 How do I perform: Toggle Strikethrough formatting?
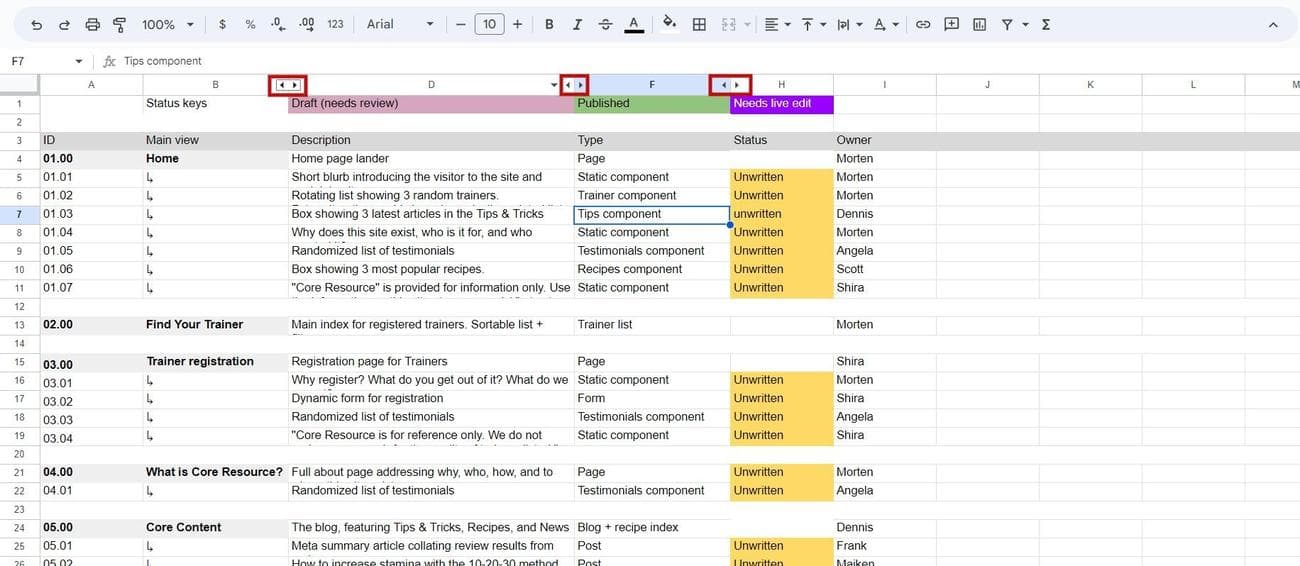coord(605,24)
